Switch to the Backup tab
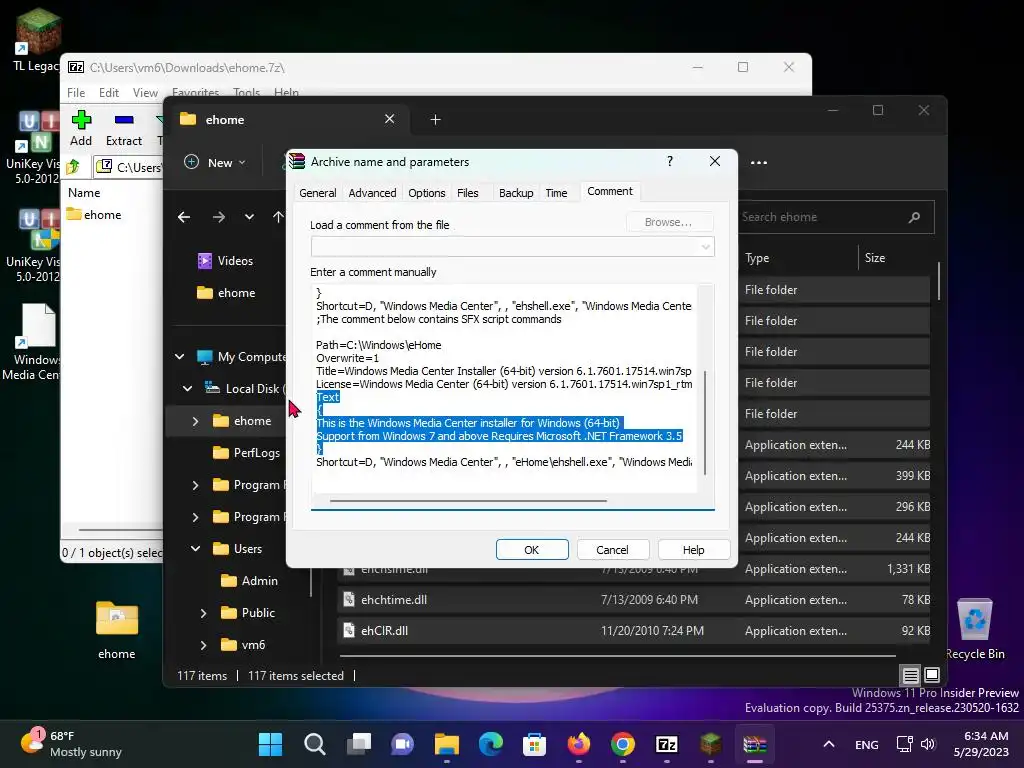Viewport: 1024px width, 768px height. 516,193
